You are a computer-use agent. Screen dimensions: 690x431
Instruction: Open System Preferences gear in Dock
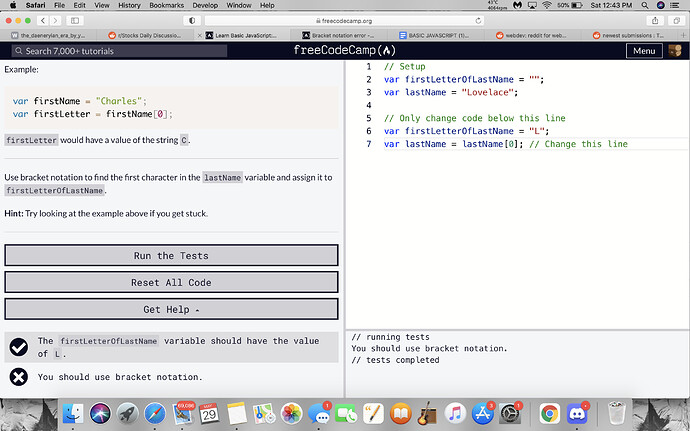point(510,414)
